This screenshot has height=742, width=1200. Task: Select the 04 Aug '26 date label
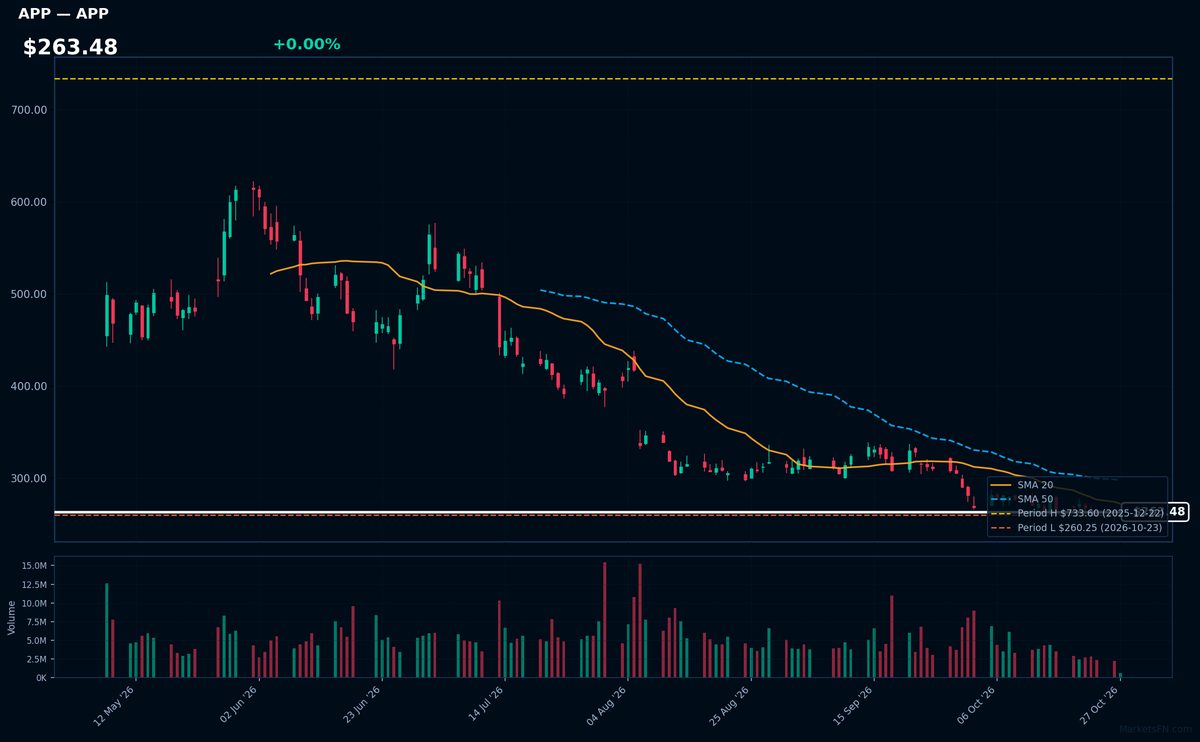coord(608,707)
